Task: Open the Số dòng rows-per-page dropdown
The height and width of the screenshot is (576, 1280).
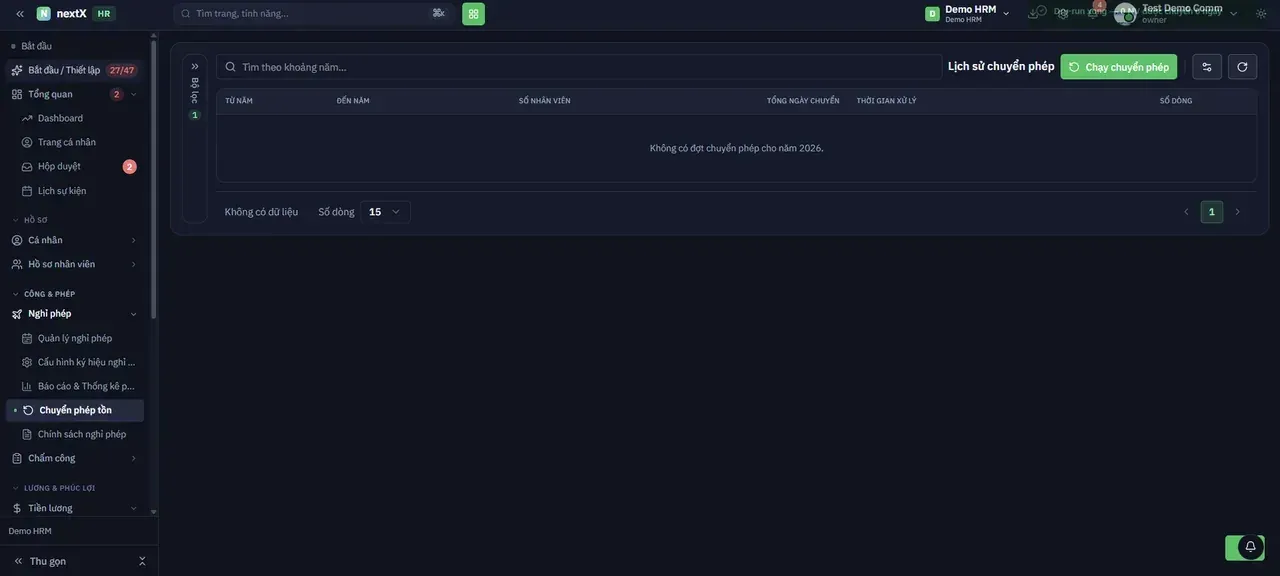Action: click(385, 212)
